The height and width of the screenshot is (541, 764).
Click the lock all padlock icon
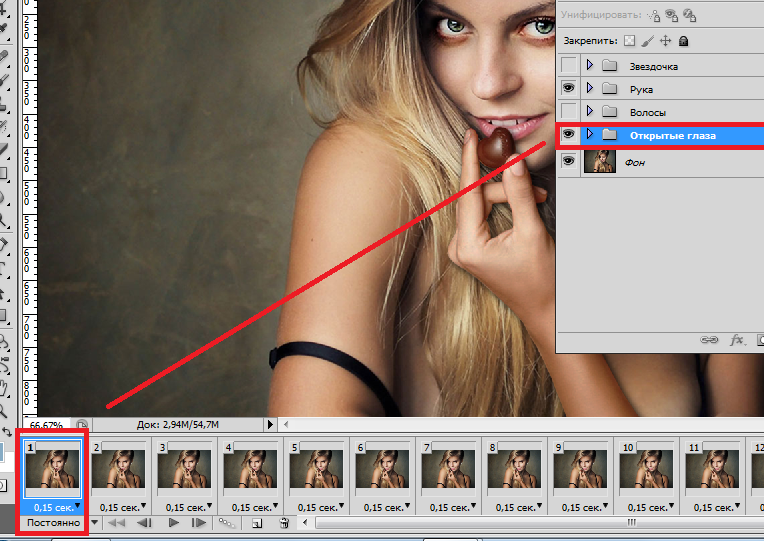[683, 41]
